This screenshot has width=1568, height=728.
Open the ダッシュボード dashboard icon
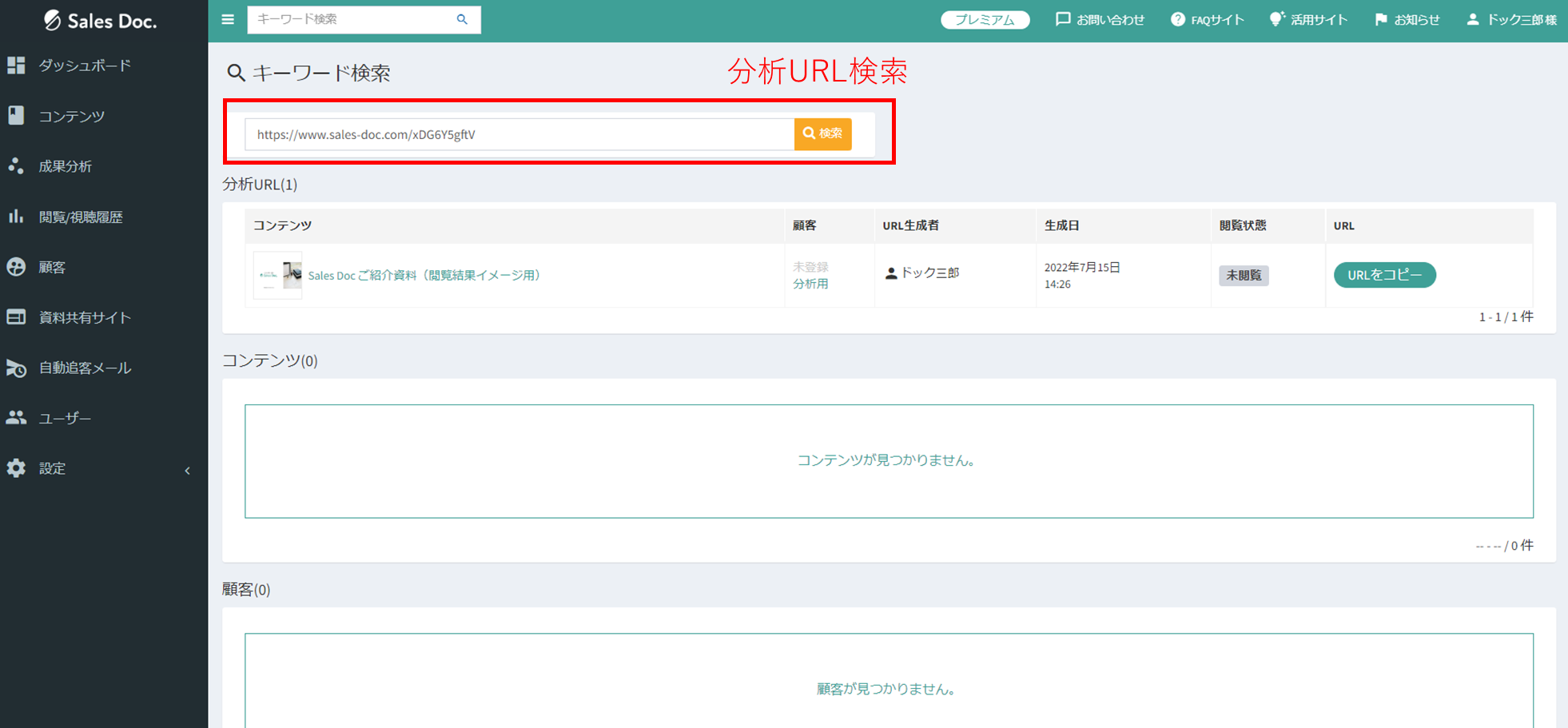point(16,66)
